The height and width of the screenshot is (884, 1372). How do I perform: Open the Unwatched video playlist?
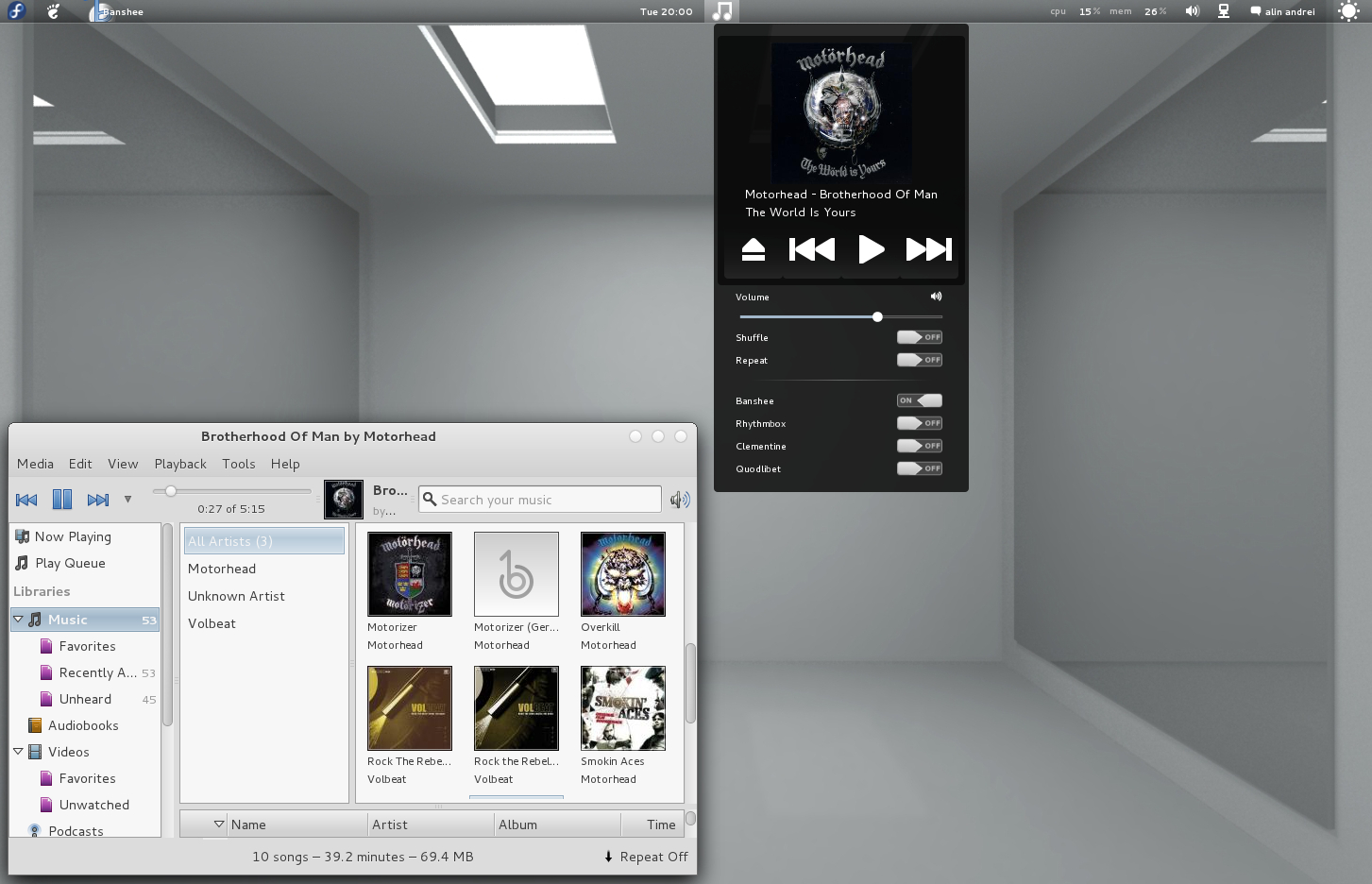[x=93, y=805]
